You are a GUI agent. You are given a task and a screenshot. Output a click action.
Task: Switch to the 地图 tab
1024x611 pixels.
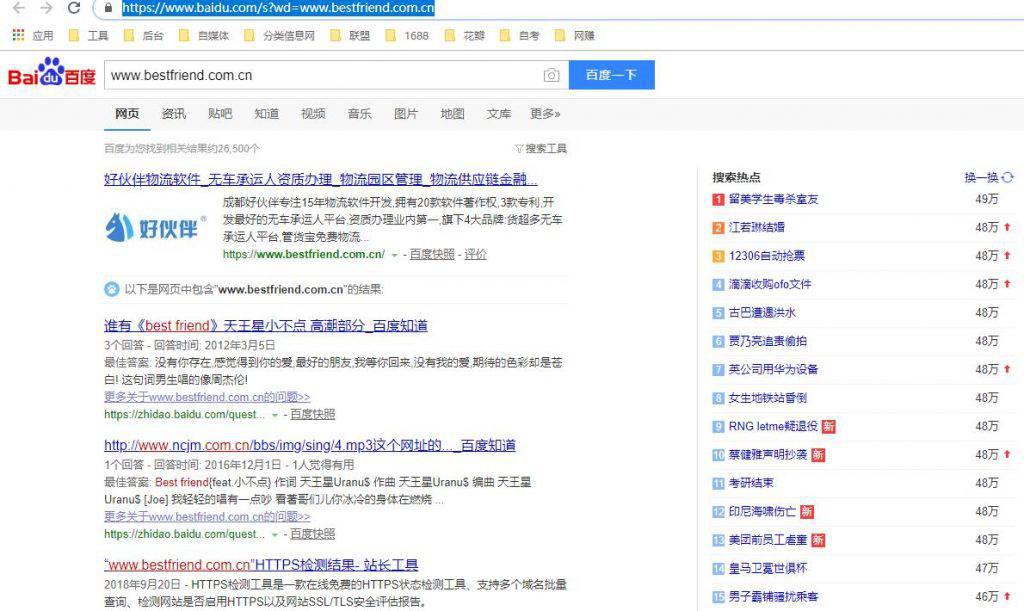pos(453,114)
